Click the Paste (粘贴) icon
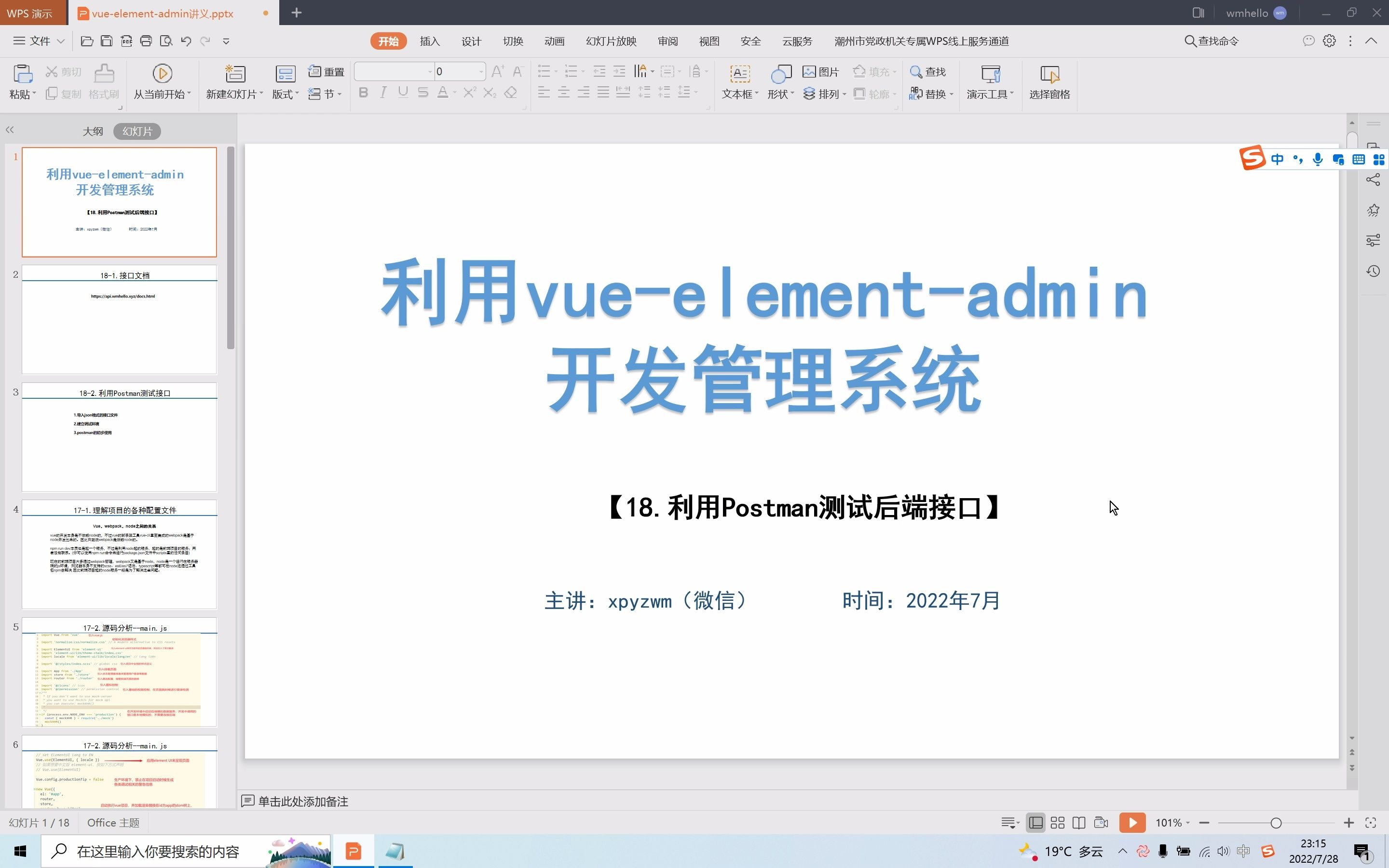 click(22, 74)
